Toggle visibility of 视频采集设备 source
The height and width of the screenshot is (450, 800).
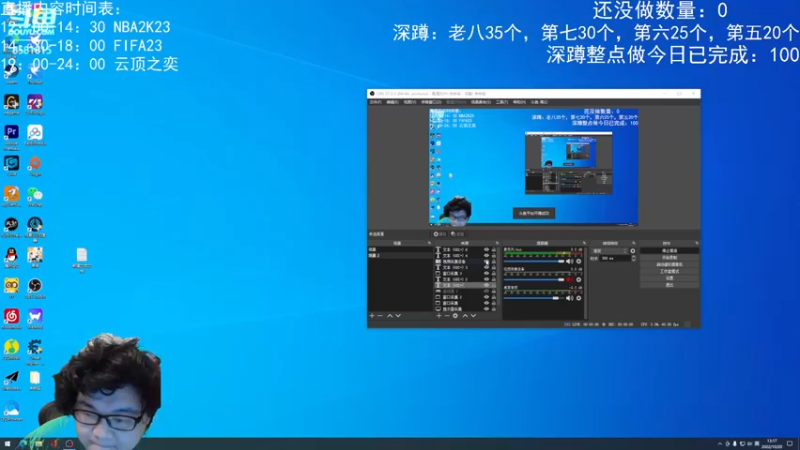[486, 261]
